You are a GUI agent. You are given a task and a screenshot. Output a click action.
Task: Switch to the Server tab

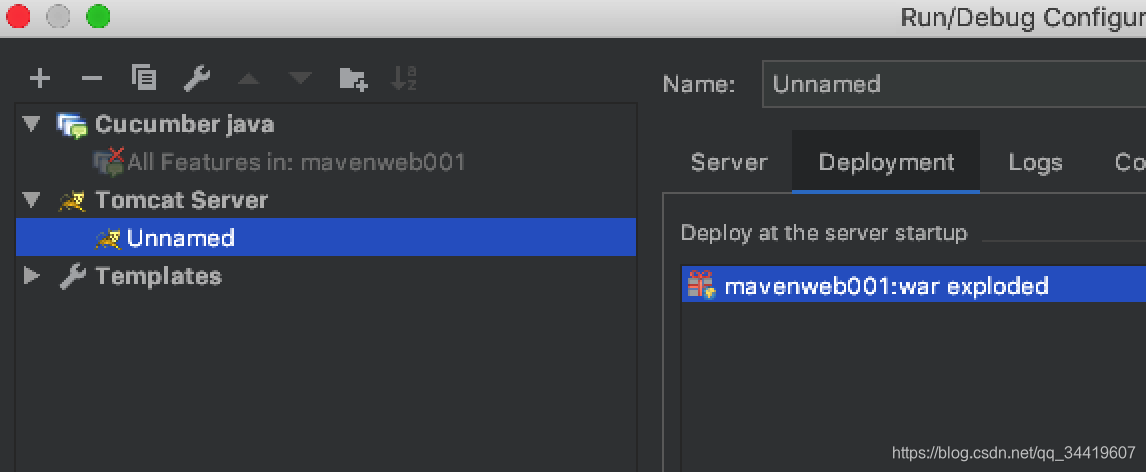point(729,162)
